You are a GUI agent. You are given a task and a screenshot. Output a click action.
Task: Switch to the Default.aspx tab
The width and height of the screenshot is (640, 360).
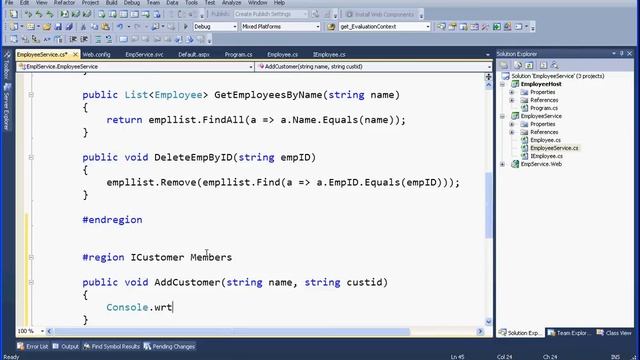pos(194,54)
